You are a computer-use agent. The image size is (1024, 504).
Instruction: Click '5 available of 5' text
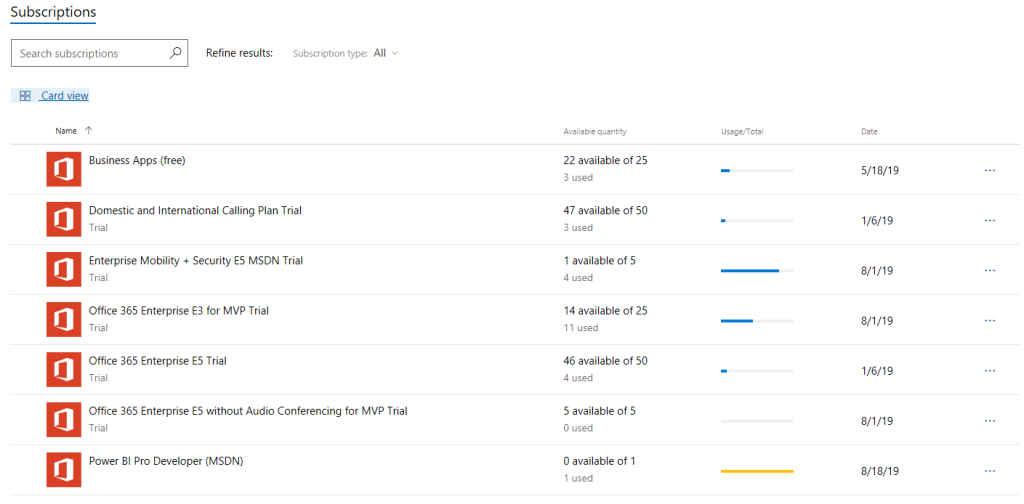(600, 411)
